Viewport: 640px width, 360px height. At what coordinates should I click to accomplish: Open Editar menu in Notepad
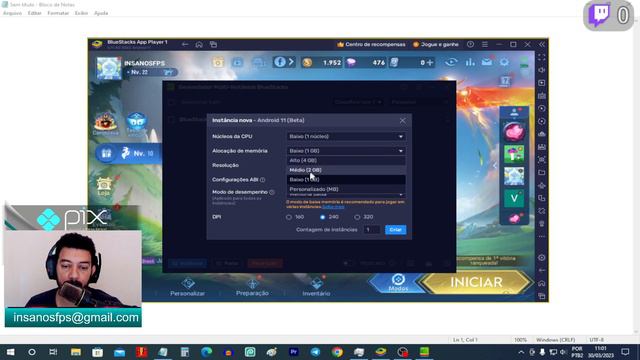tap(35, 13)
